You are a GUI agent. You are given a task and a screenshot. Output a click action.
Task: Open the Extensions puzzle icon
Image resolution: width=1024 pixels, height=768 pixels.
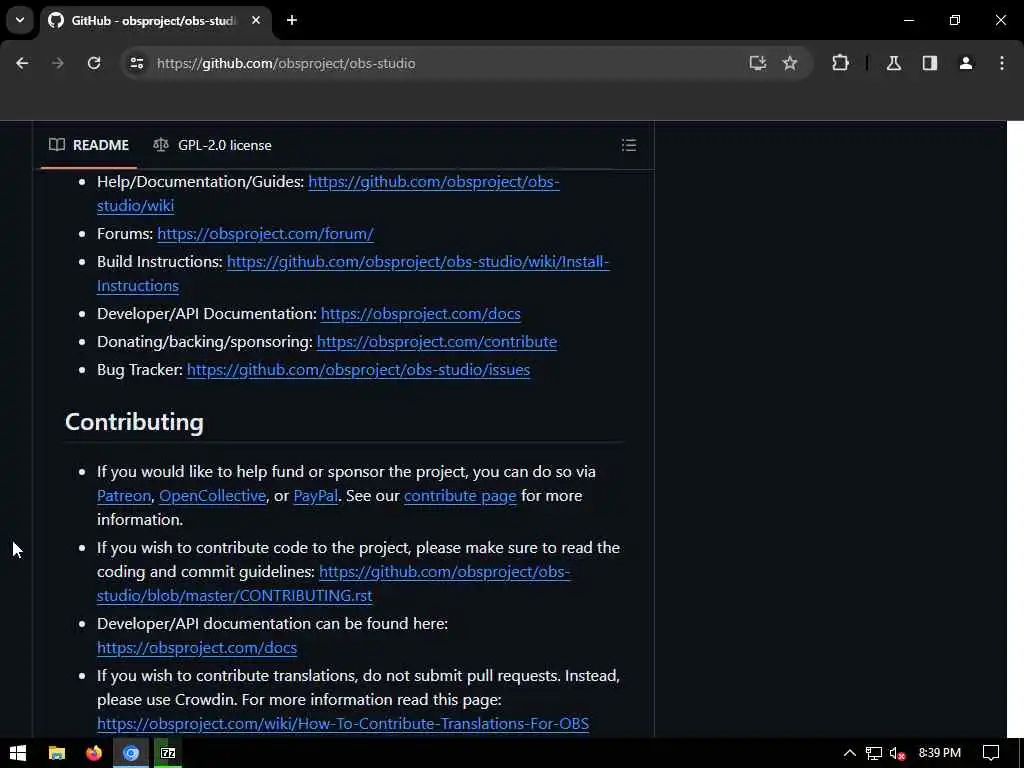point(840,63)
